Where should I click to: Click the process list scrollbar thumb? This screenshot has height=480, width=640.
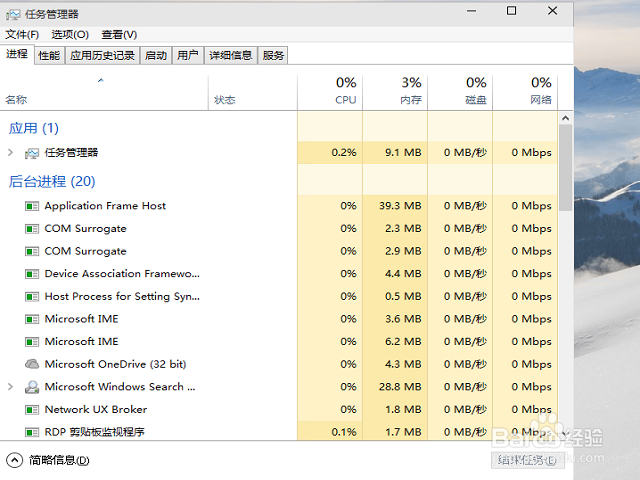pyautogui.click(x=565, y=168)
